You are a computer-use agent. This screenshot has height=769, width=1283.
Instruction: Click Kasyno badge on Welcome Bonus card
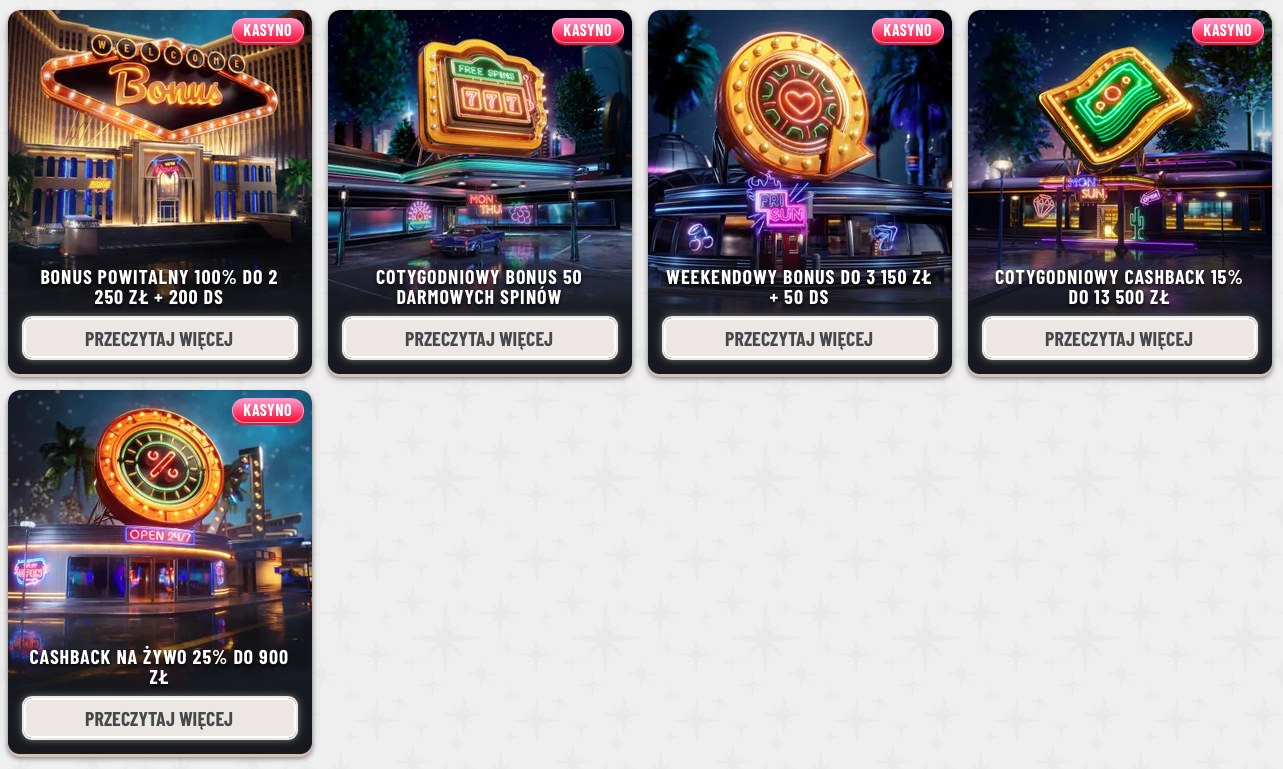[268, 31]
